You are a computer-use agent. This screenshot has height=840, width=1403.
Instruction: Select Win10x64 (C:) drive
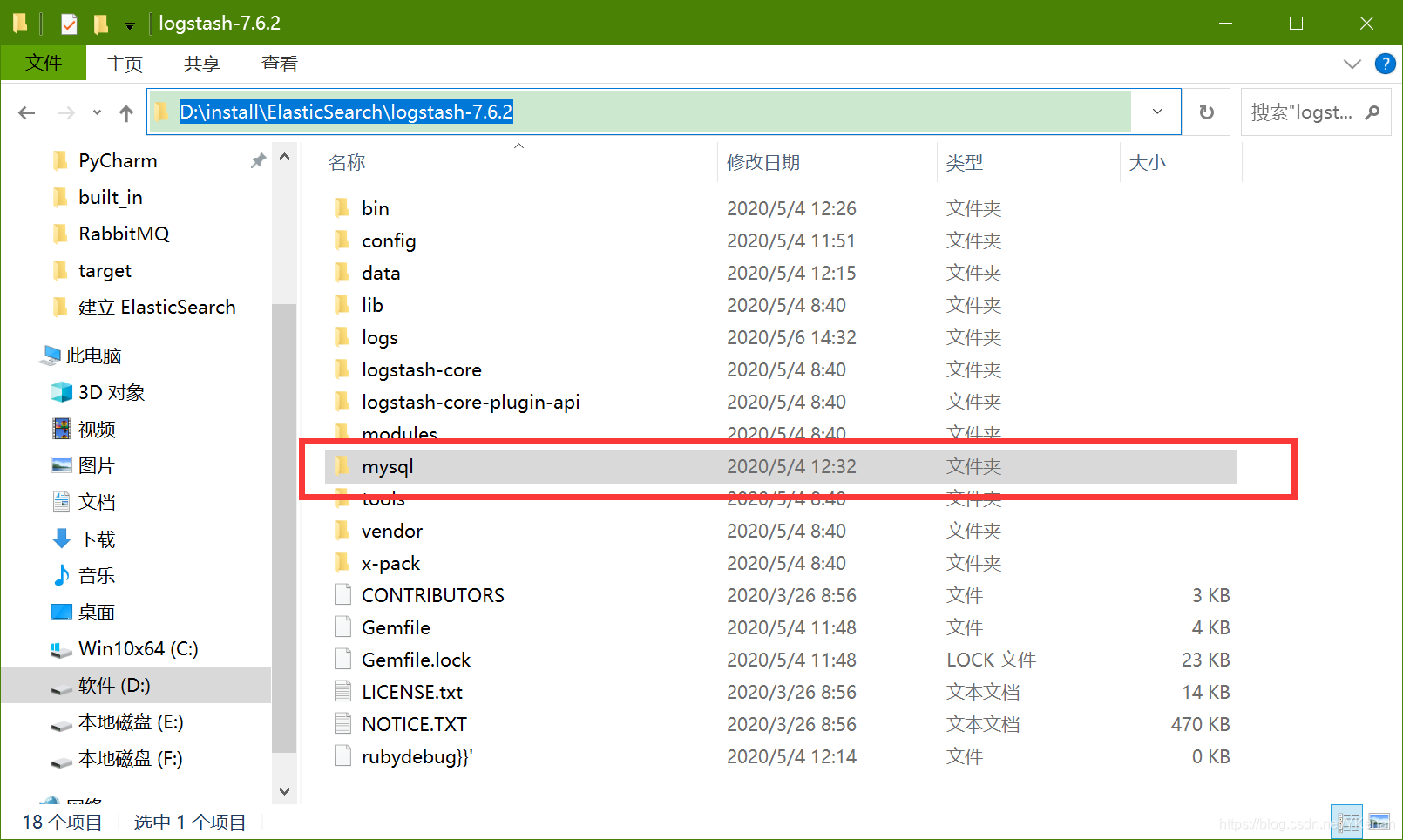pos(138,648)
